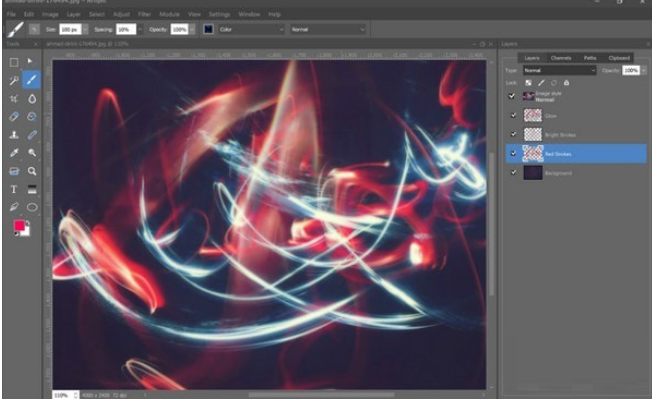Pick the eraser tool in toolbox
Screen dimensions: 652x399
[x=14, y=116]
